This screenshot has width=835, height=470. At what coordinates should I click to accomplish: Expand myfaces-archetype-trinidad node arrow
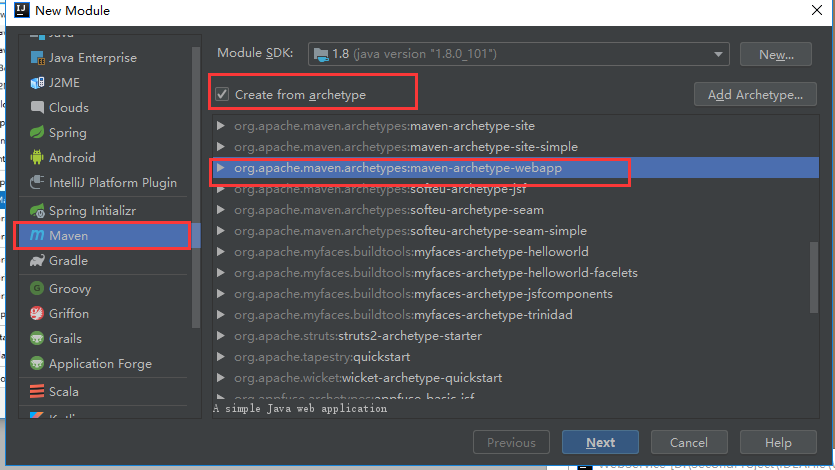220,315
